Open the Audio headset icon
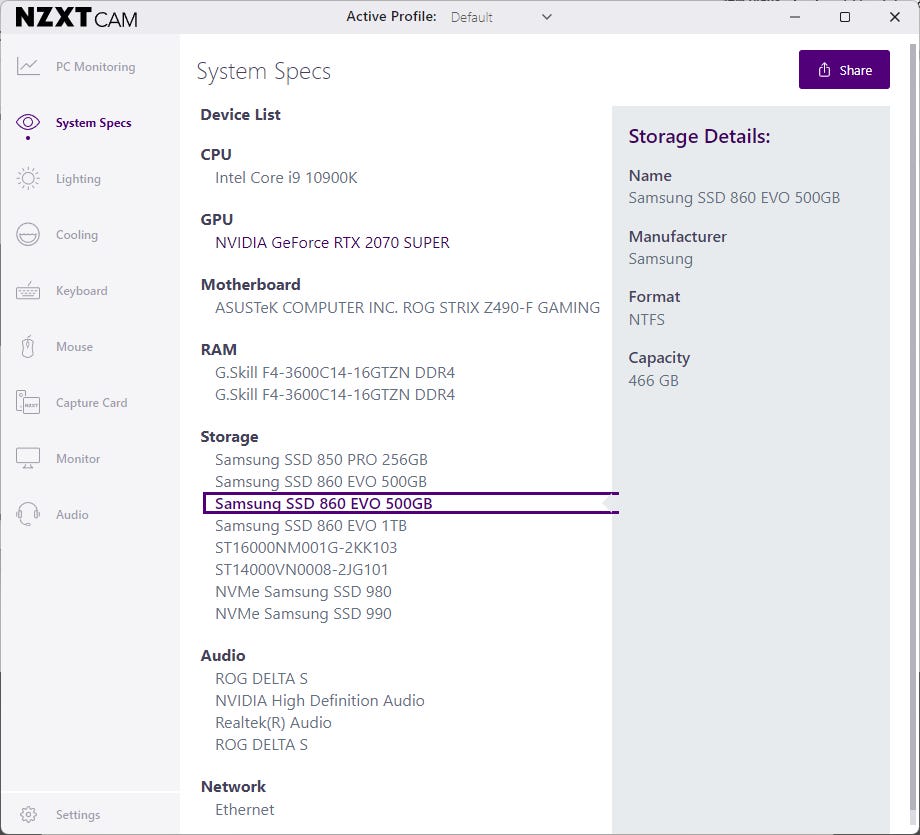920x835 pixels. click(28, 515)
